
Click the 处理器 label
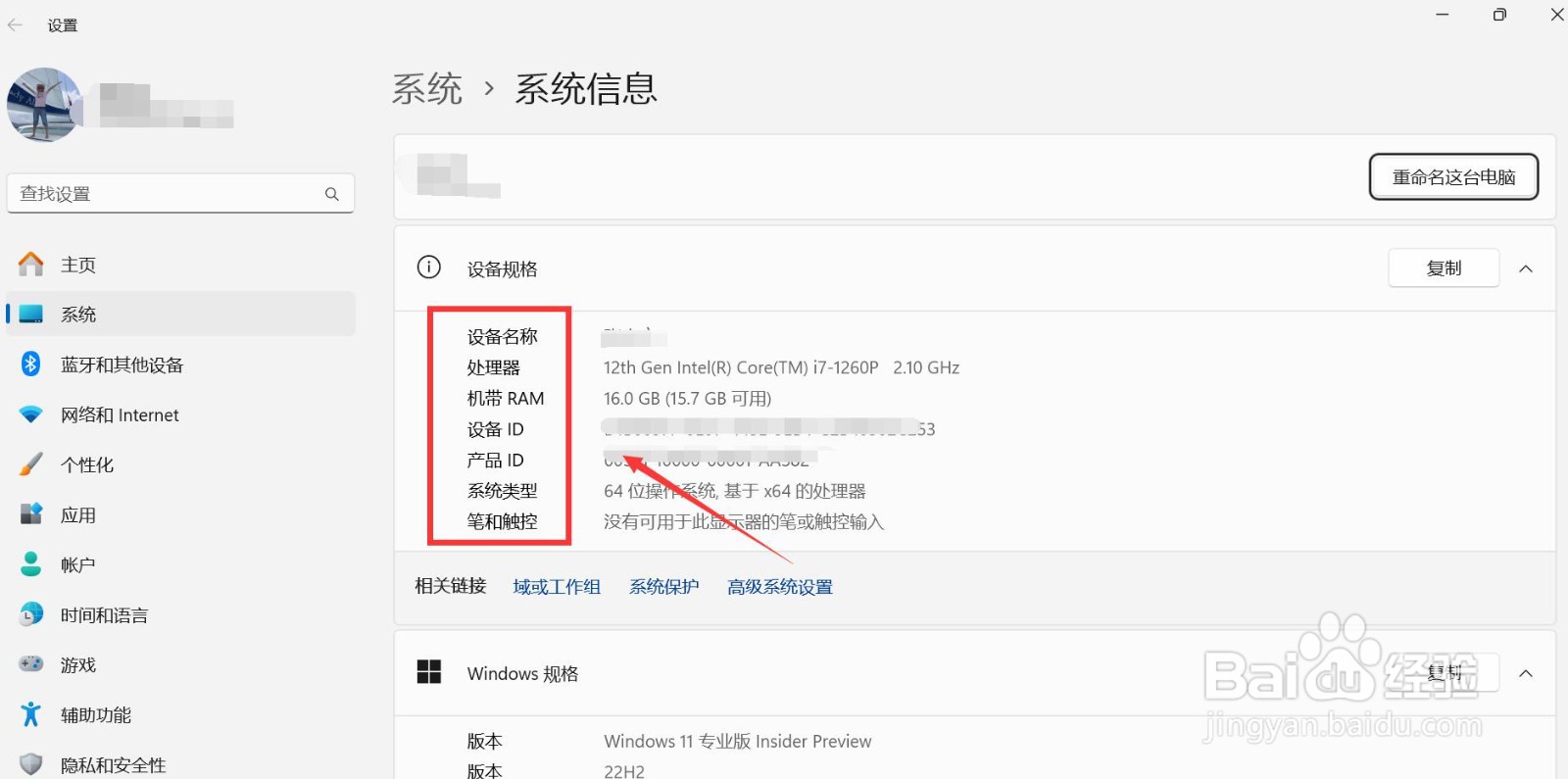coord(494,367)
